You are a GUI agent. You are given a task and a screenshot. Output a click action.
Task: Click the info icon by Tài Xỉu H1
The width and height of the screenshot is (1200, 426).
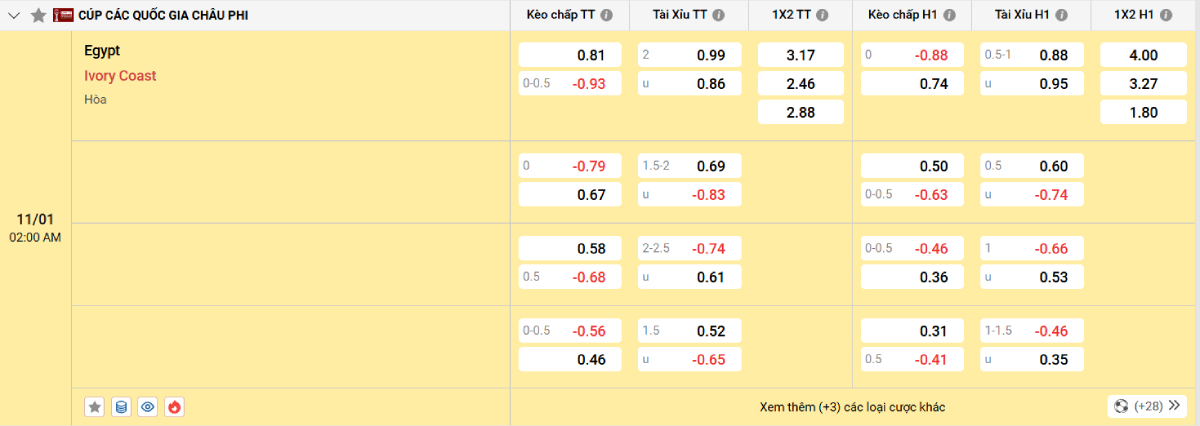(1061, 15)
